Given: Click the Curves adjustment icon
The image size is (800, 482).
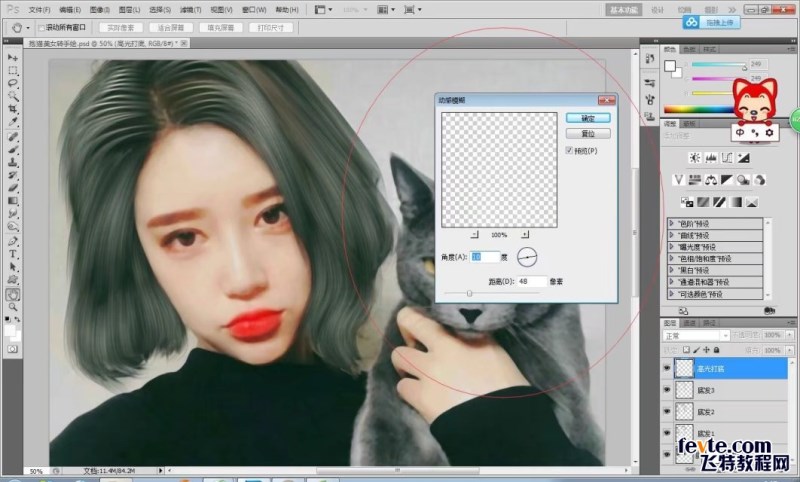Looking at the screenshot, I should pos(725,158).
